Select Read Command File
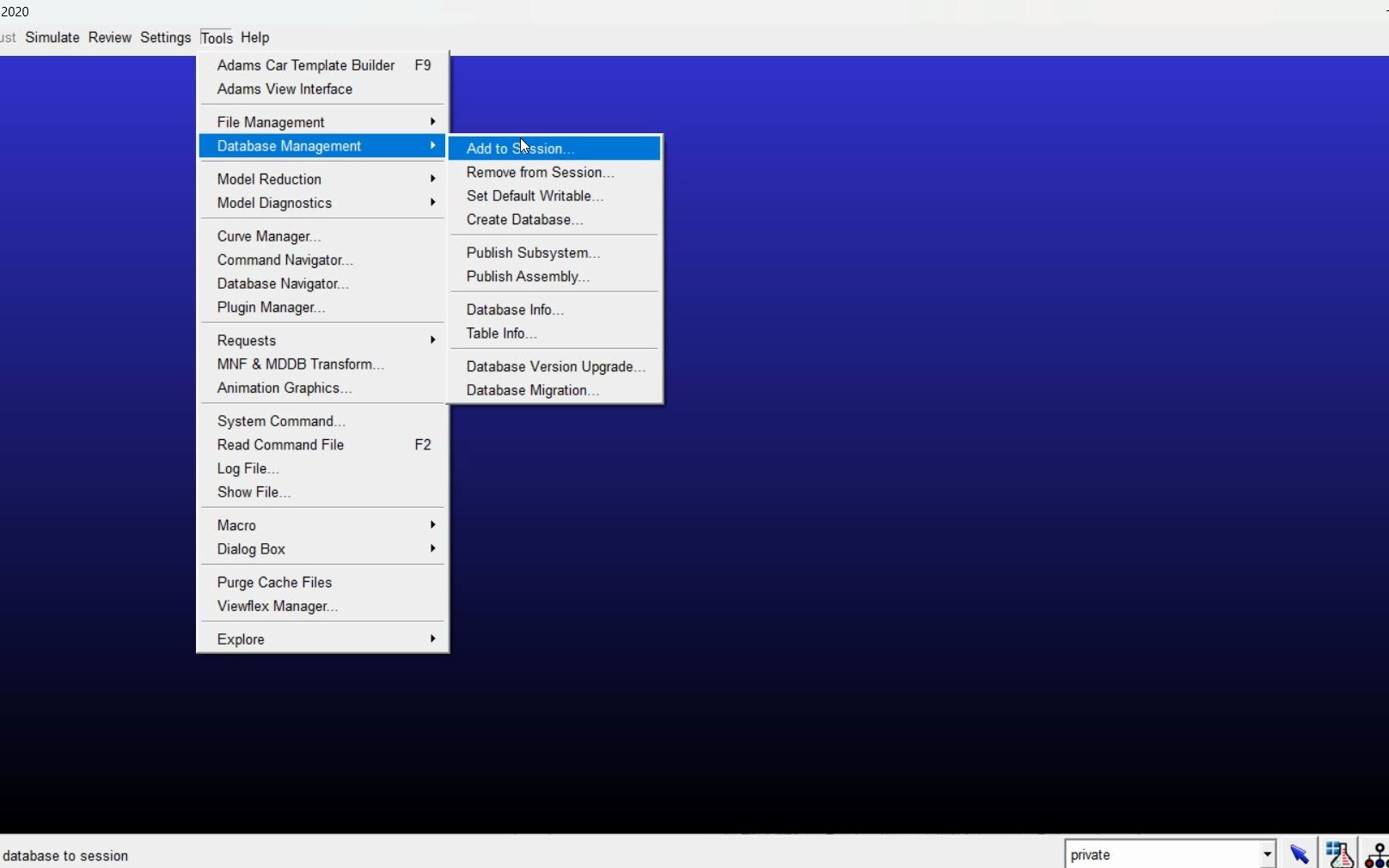1389x868 pixels. pos(322,444)
